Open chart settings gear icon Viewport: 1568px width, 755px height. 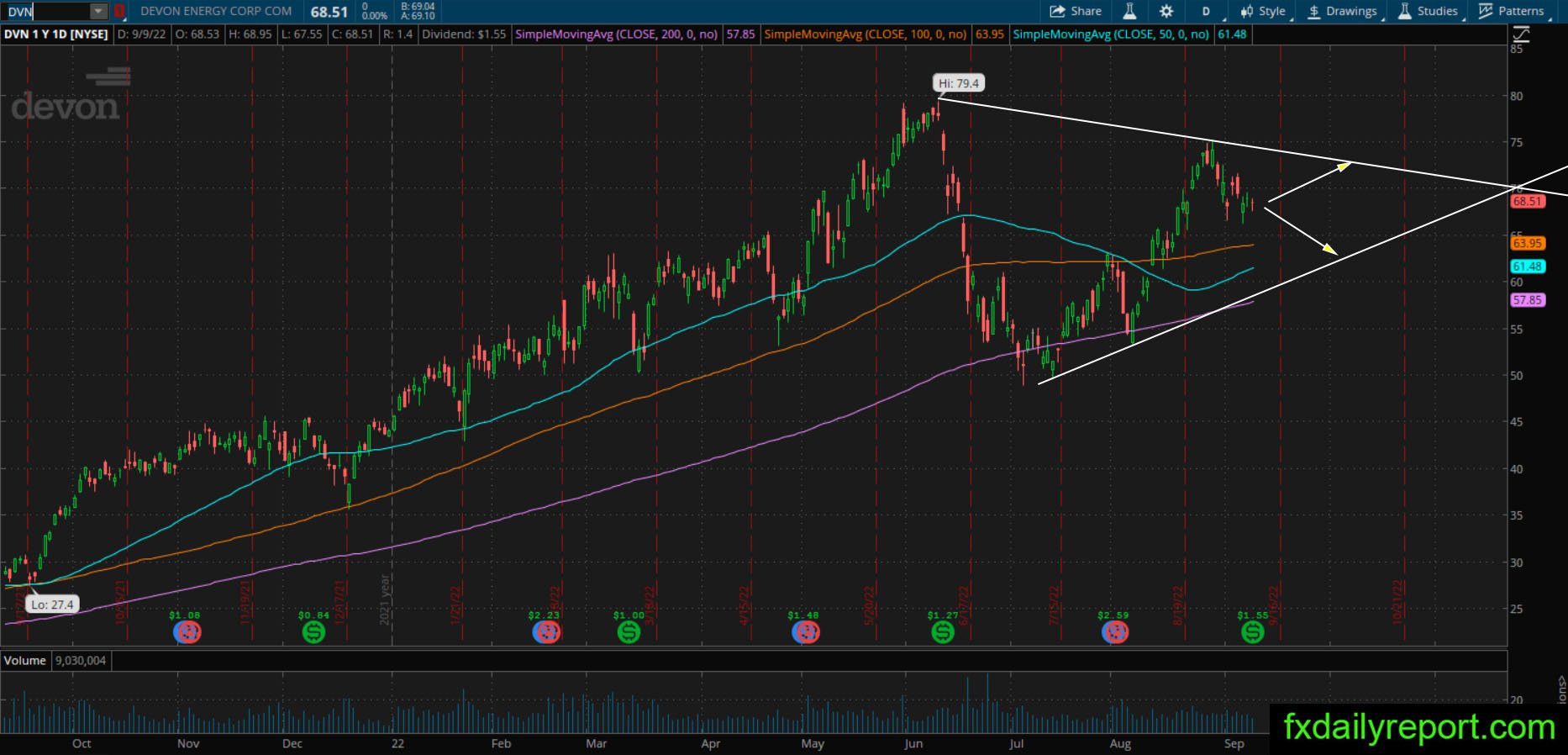(1166, 11)
